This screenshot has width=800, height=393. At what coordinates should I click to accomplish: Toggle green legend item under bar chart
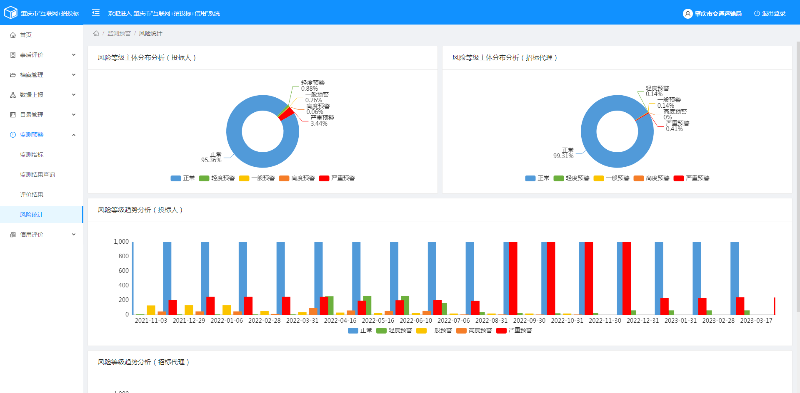(x=395, y=331)
